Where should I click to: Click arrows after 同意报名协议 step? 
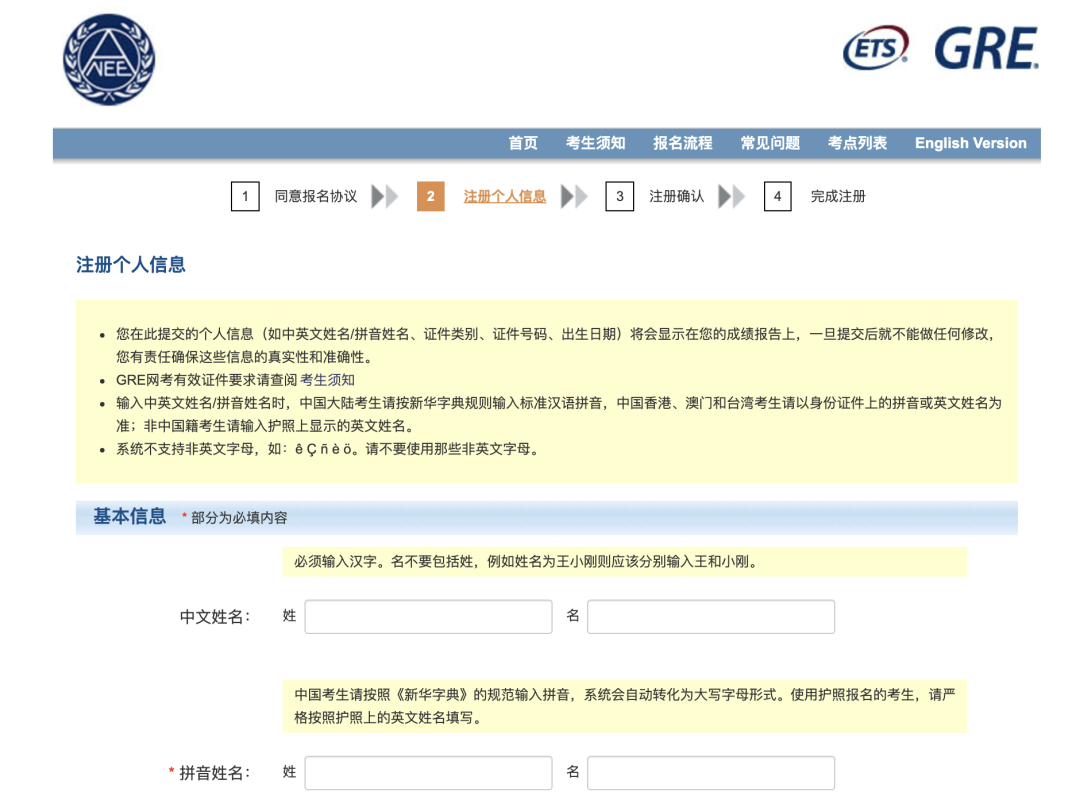pyautogui.click(x=384, y=196)
